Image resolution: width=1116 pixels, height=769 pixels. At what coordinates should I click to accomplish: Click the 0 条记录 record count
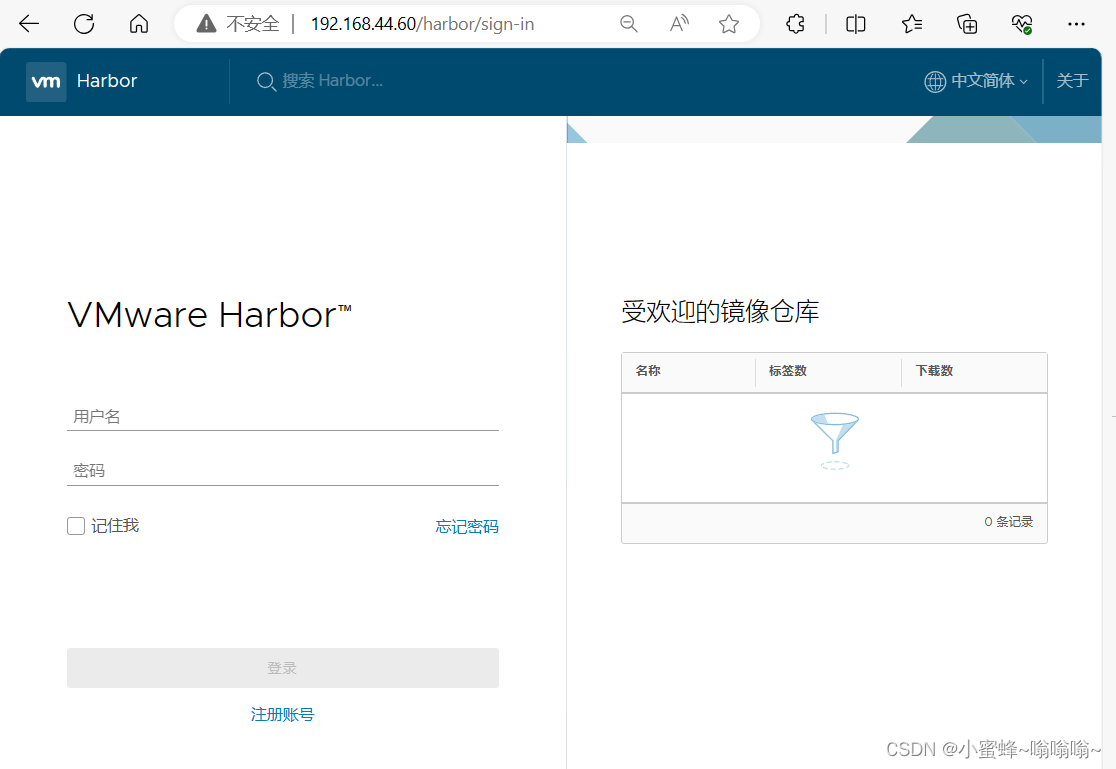click(1009, 522)
